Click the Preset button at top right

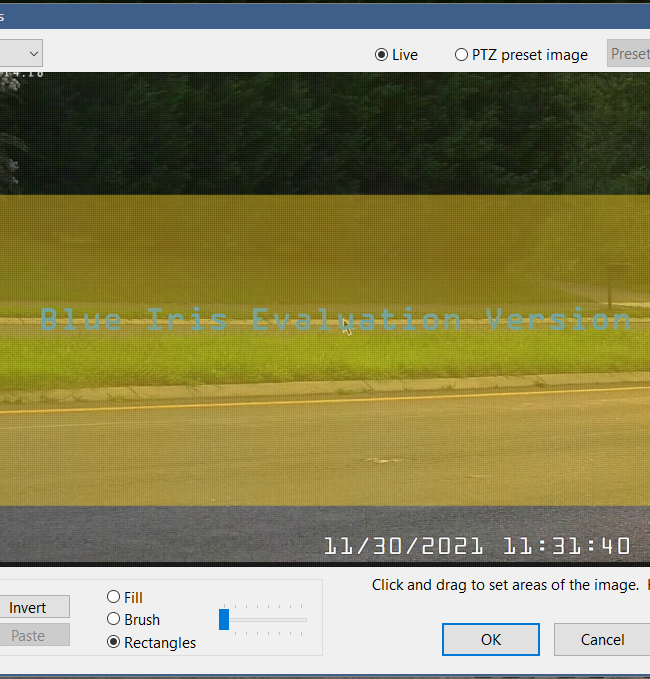coord(629,53)
